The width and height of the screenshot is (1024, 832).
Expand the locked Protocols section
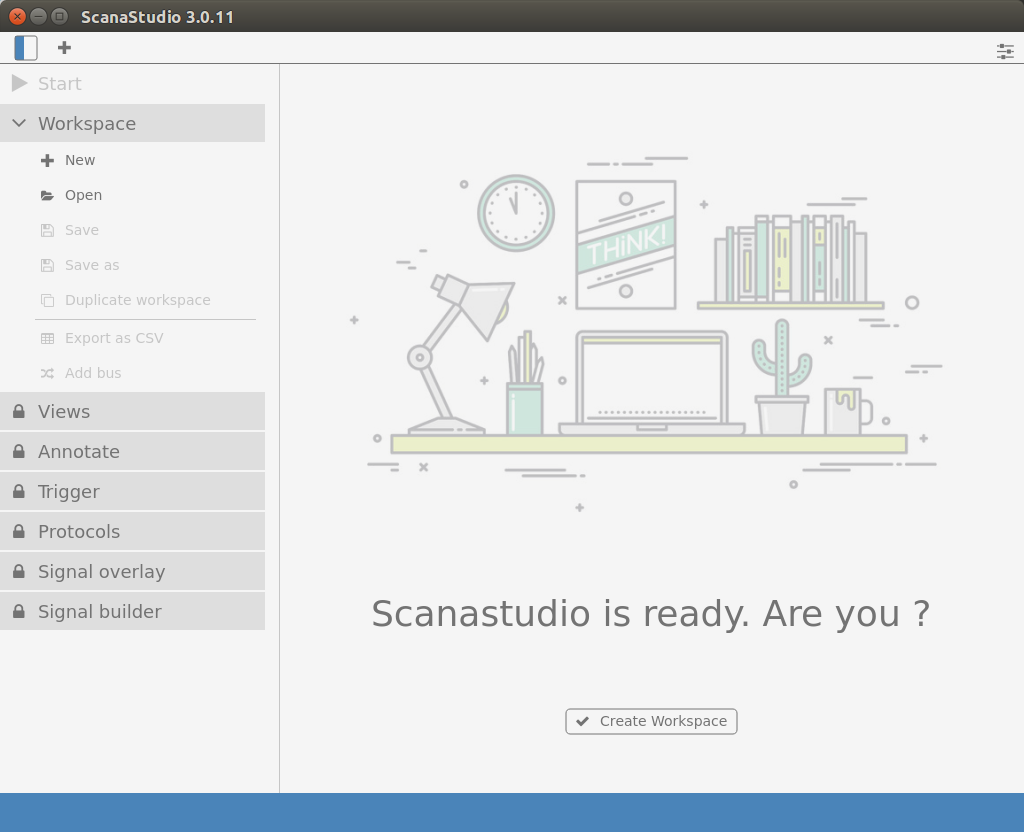[x=133, y=532]
